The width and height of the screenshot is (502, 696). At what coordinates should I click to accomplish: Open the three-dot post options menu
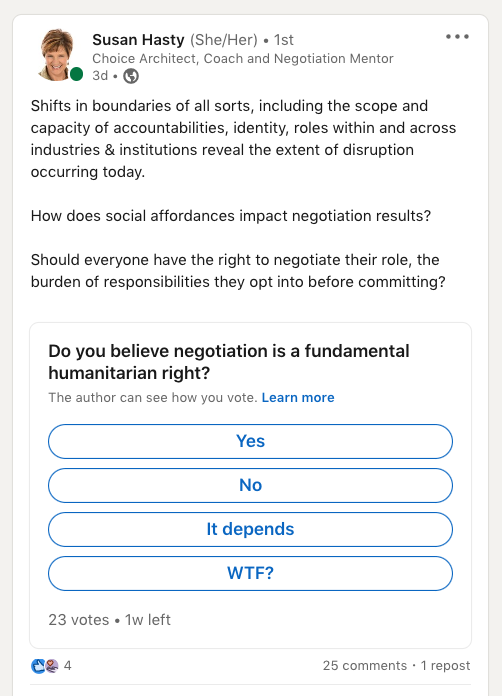(x=458, y=37)
